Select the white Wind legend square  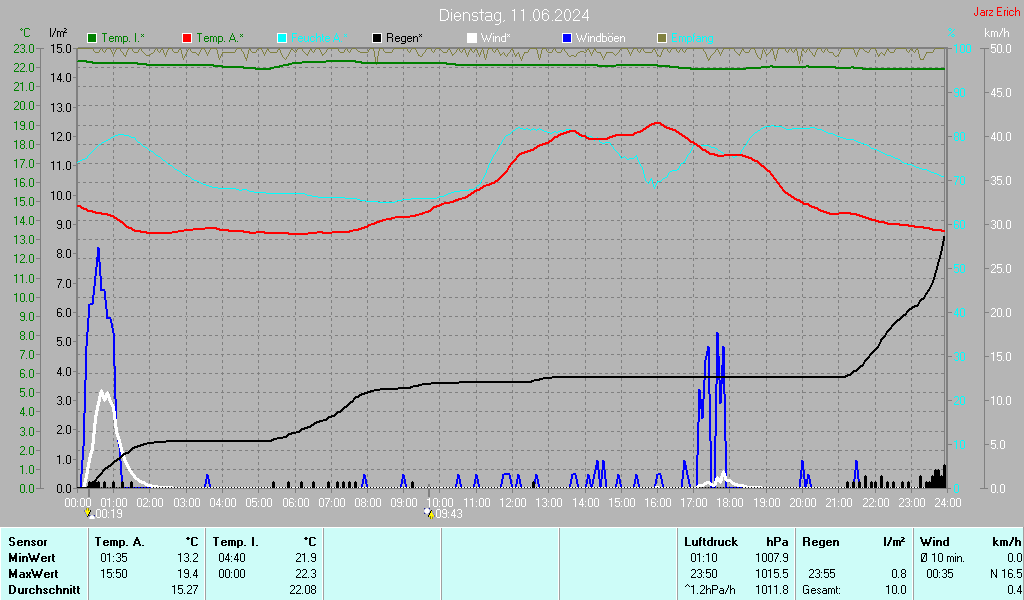pyautogui.click(x=472, y=38)
